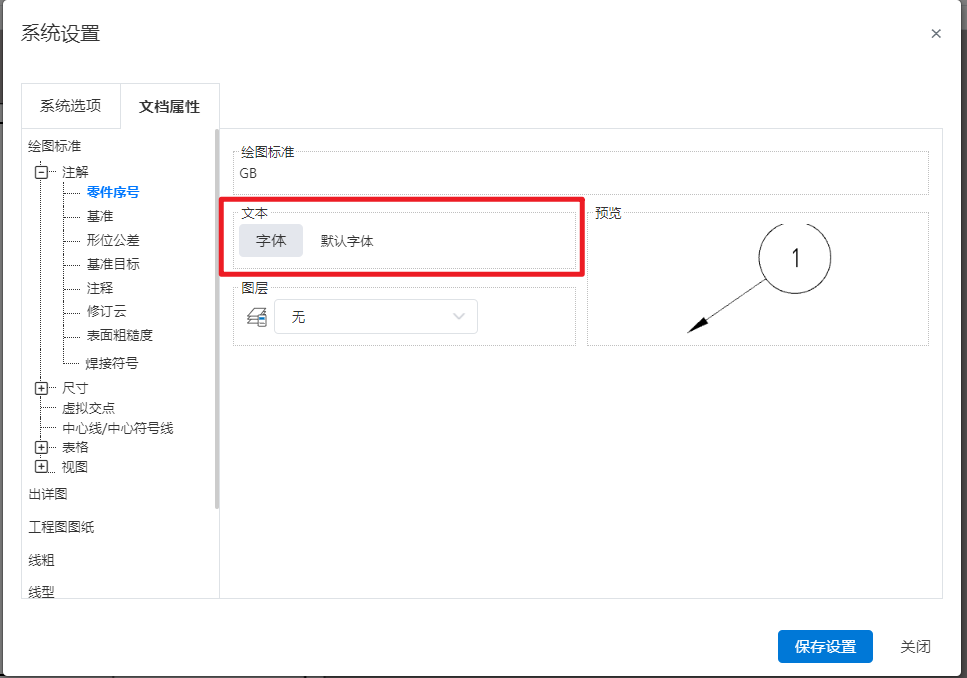Expand the 表格 tree node
The height and width of the screenshot is (678, 967).
click(41, 447)
